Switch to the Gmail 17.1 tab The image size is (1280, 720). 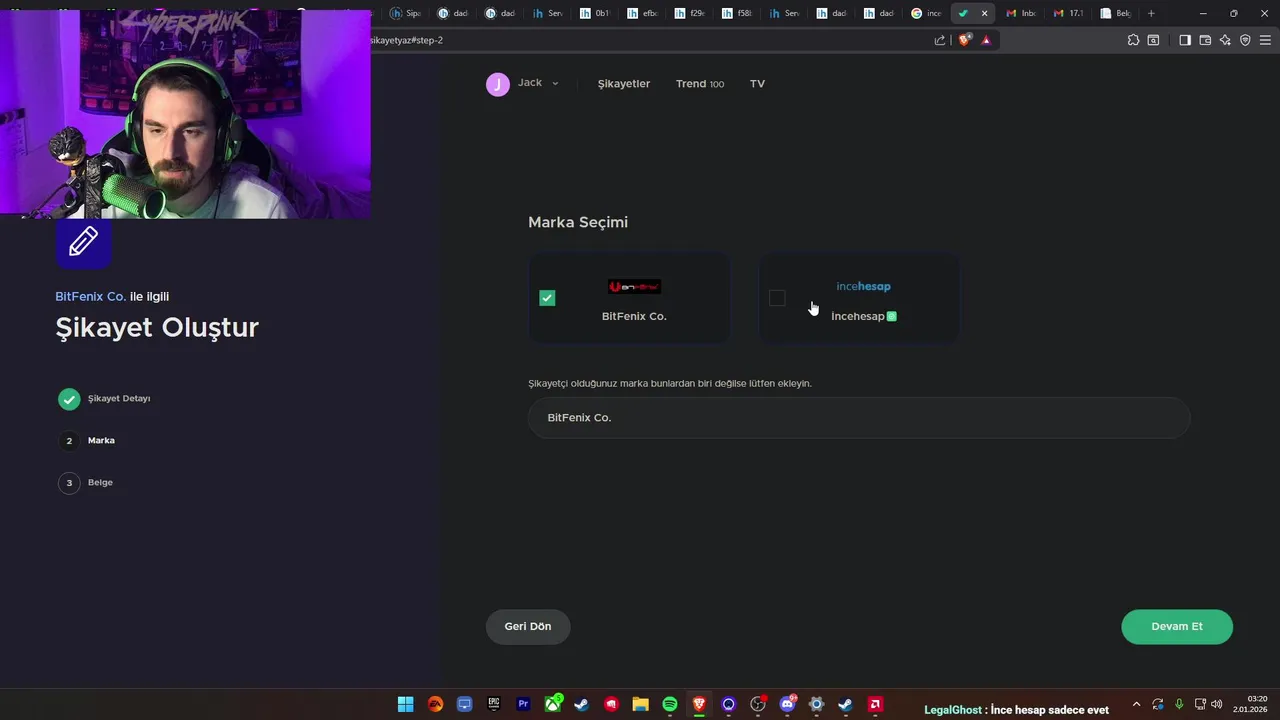(x=1069, y=13)
